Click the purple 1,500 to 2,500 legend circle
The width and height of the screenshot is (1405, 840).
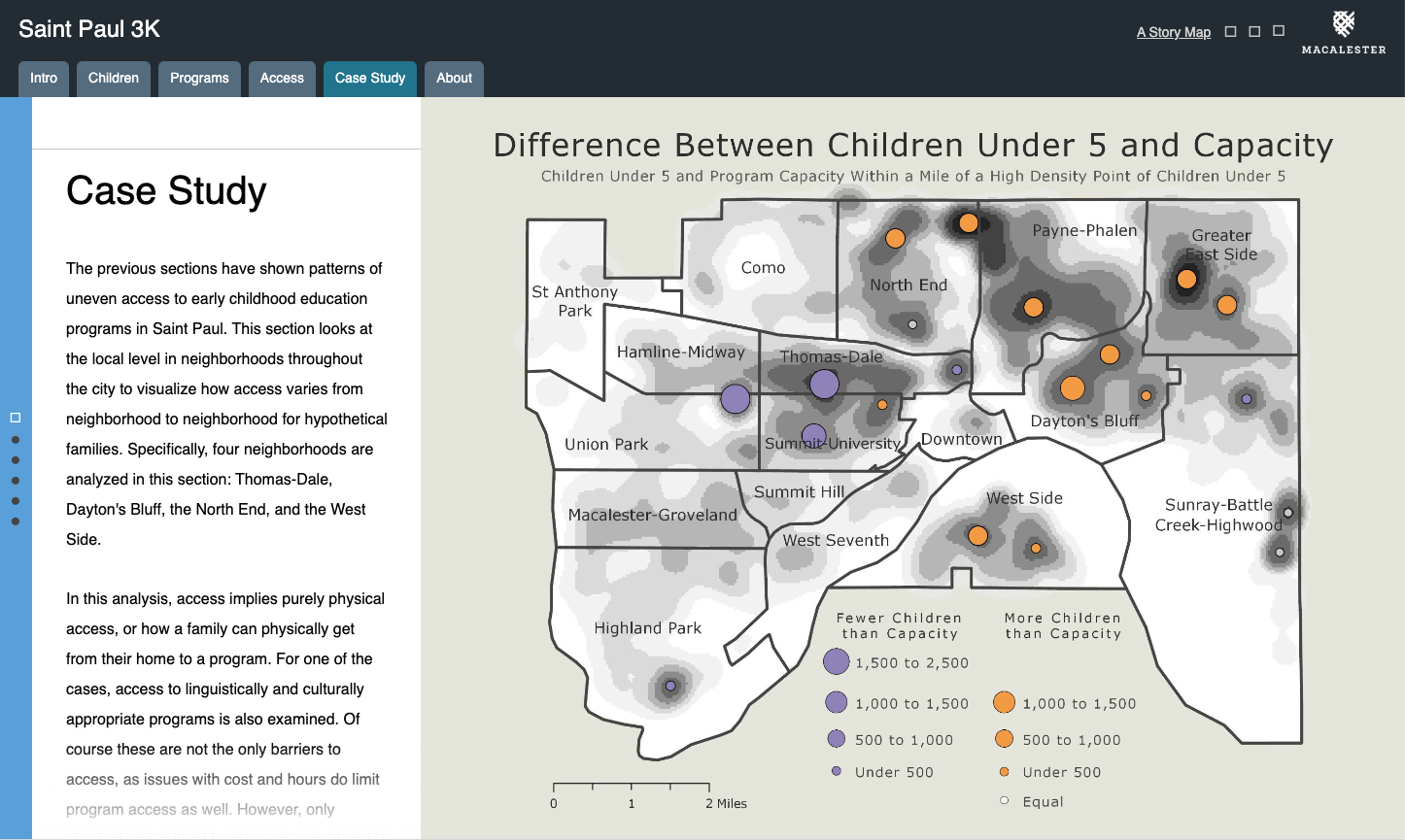click(836, 662)
